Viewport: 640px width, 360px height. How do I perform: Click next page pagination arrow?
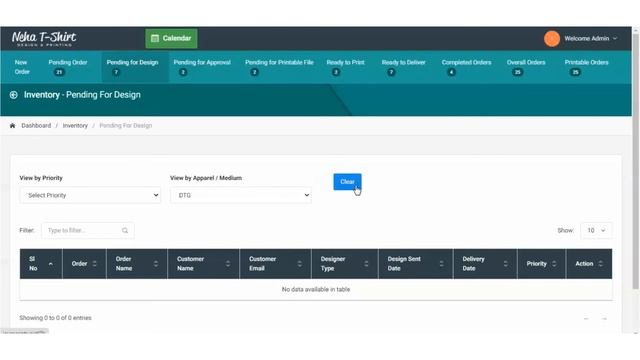(x=604, y=318)
